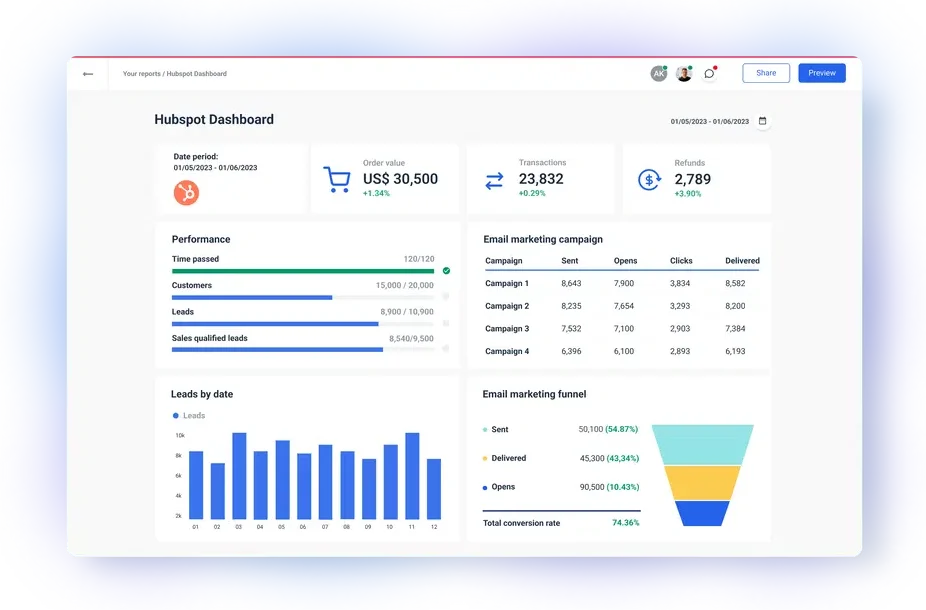Image resolution: width=926 pixels, height=610 pixels.
Task: Click the header date range 01/05/2023 - 01/06/2023
Action: [x=709, y=122]
